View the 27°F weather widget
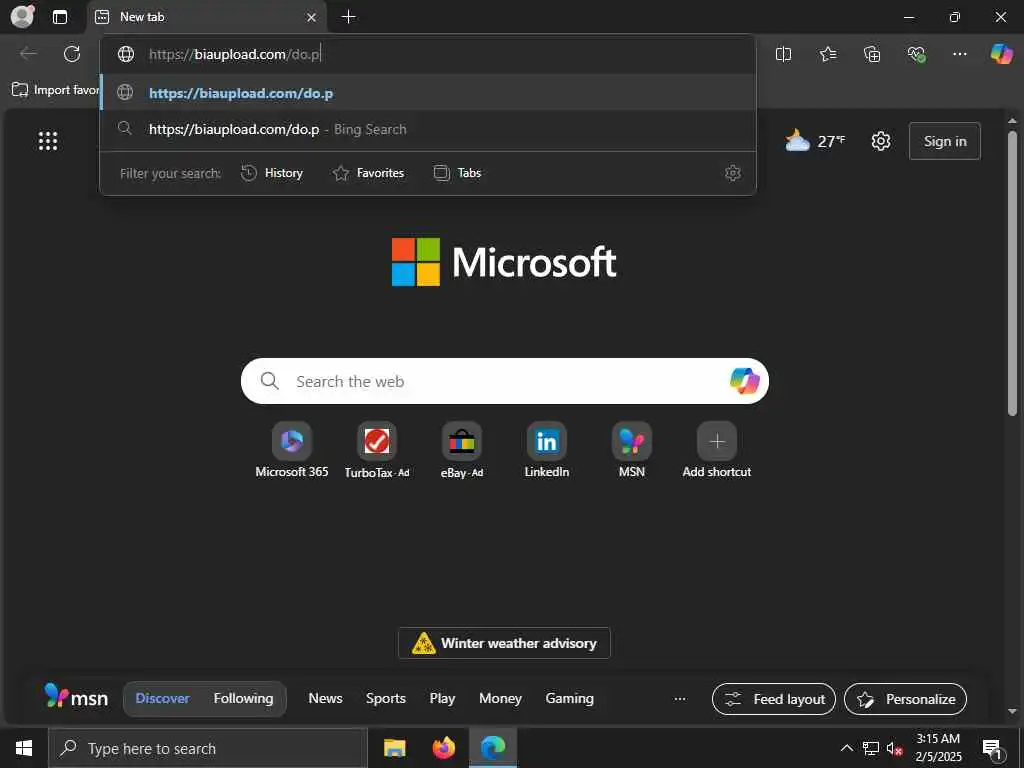Image resolution: width=1024 pixels, height=768 pixels. [x=815, y=141]
